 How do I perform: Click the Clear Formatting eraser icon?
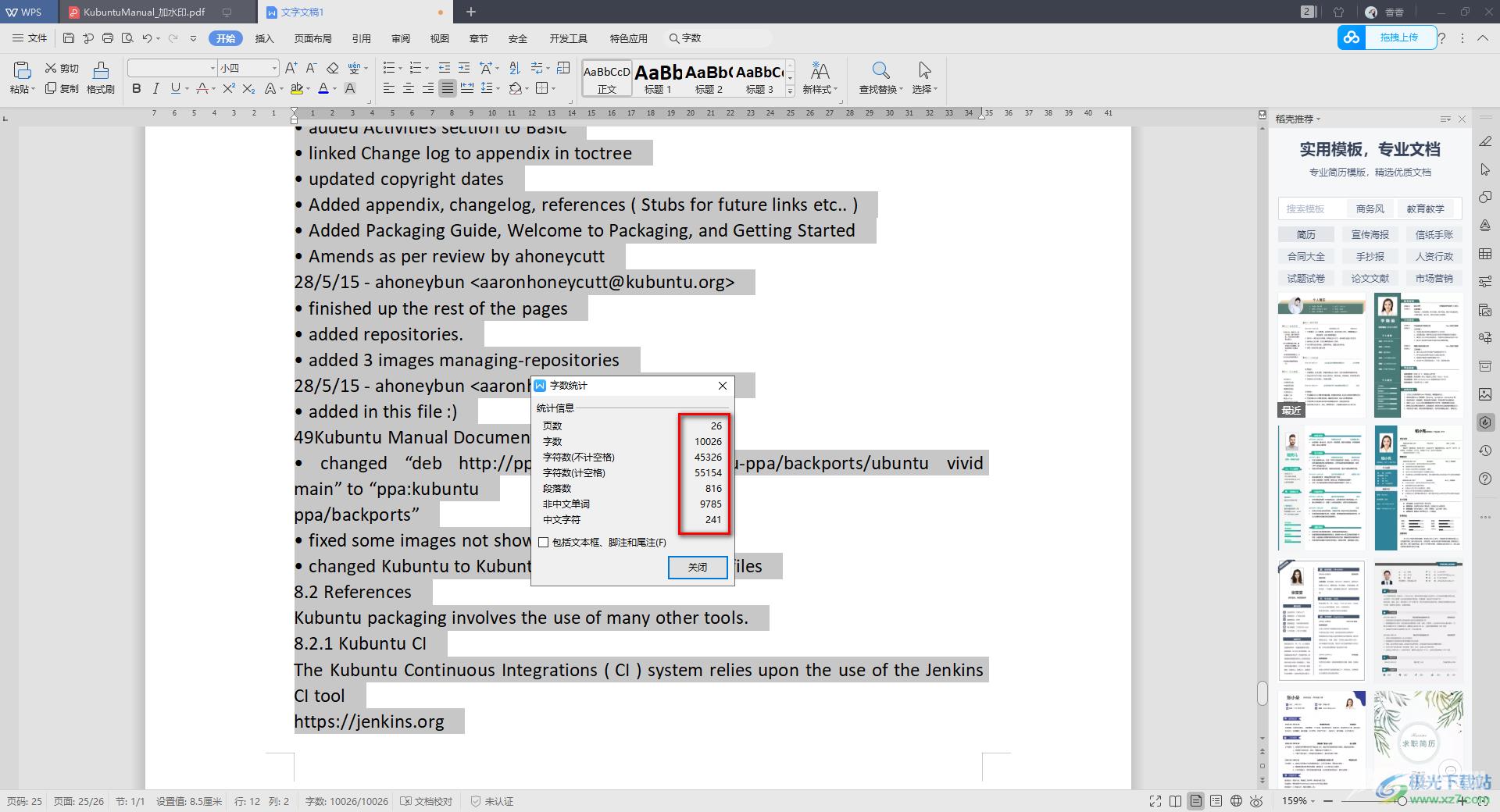click(x=333, y=68)
